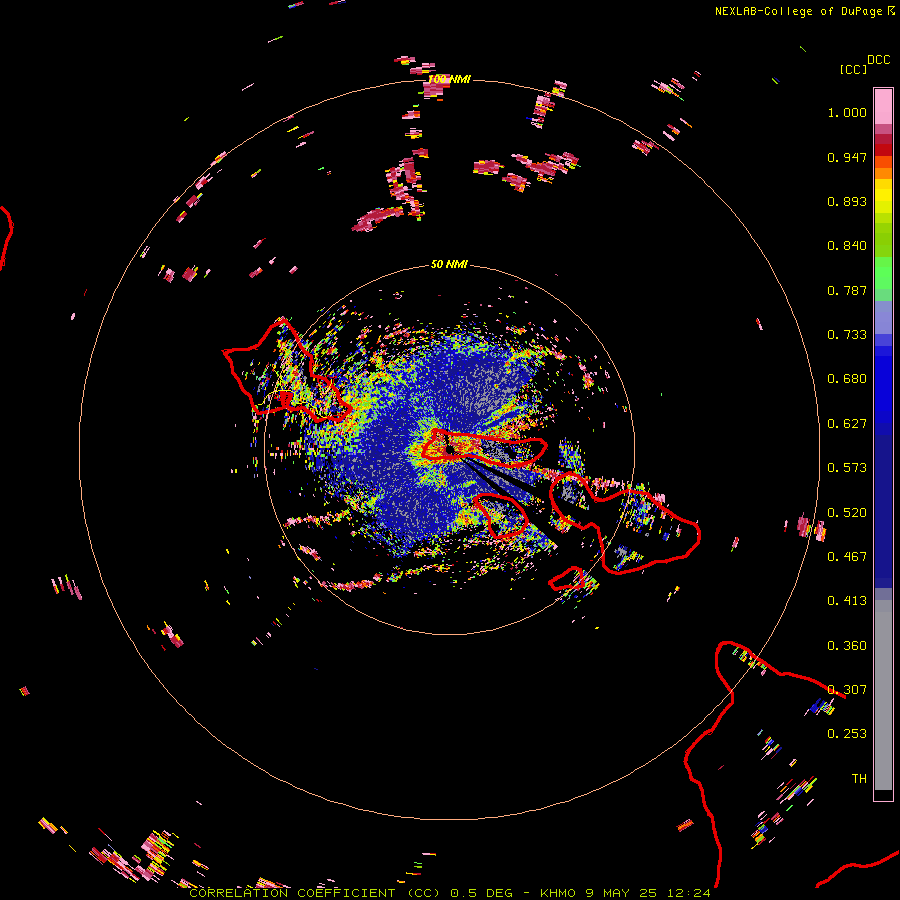This screenshot has width=900, height=900.
Task: Click the 0.573 legend value
Action: point(847,468)
